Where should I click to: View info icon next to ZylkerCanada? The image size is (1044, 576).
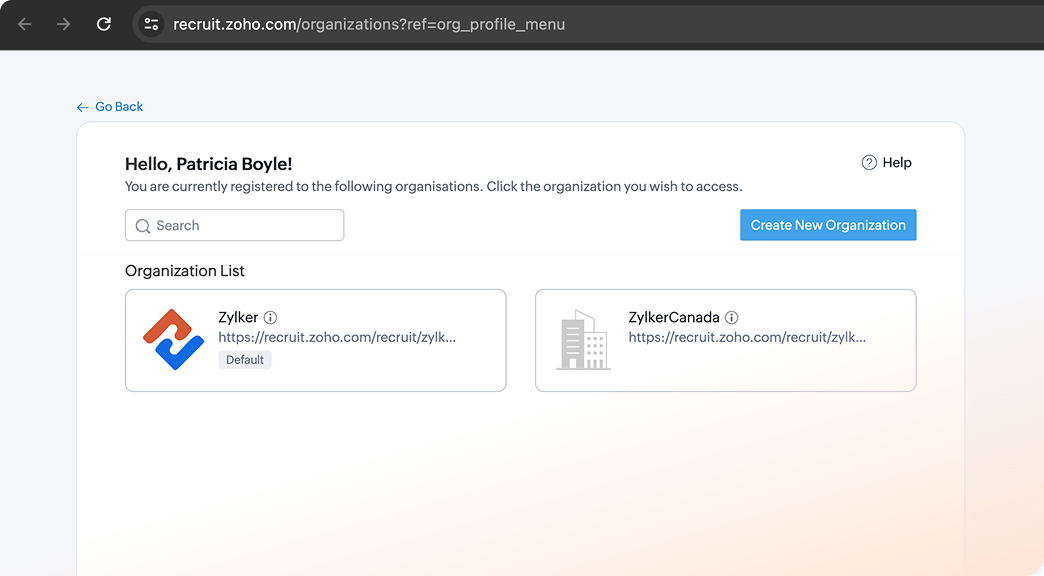[731, 317]
